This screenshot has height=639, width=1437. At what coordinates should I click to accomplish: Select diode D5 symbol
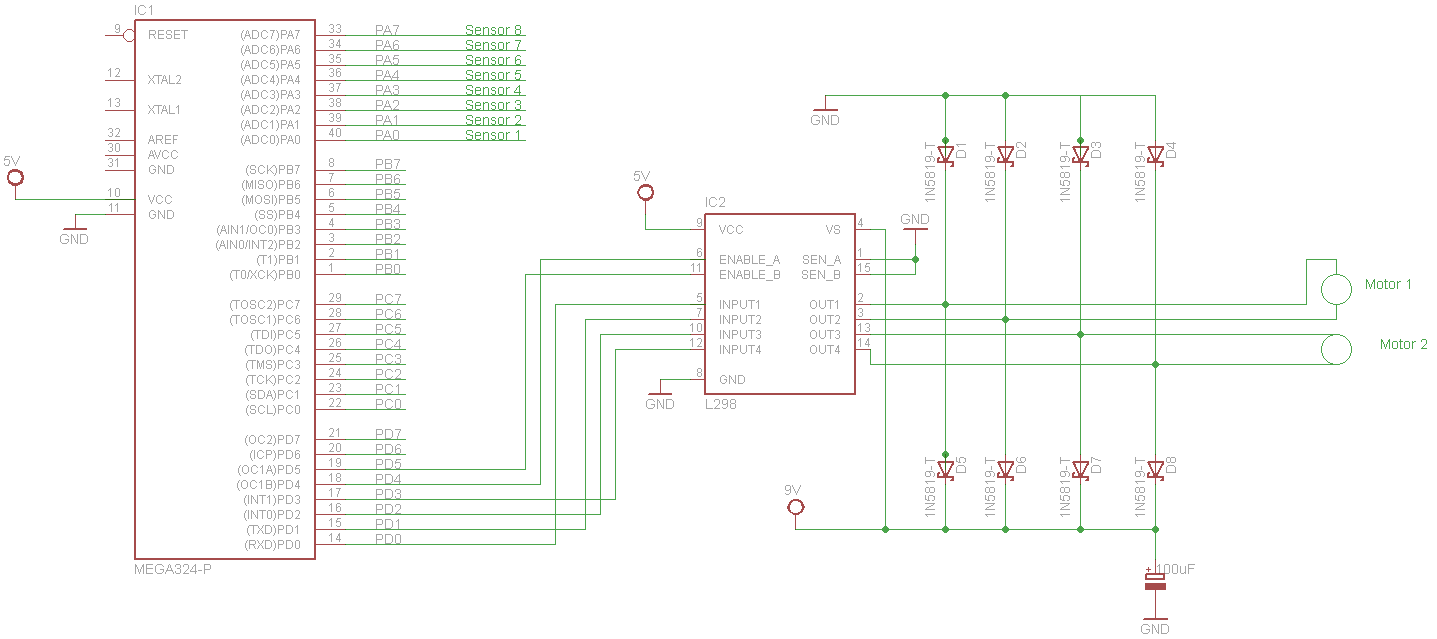point(946,469)
